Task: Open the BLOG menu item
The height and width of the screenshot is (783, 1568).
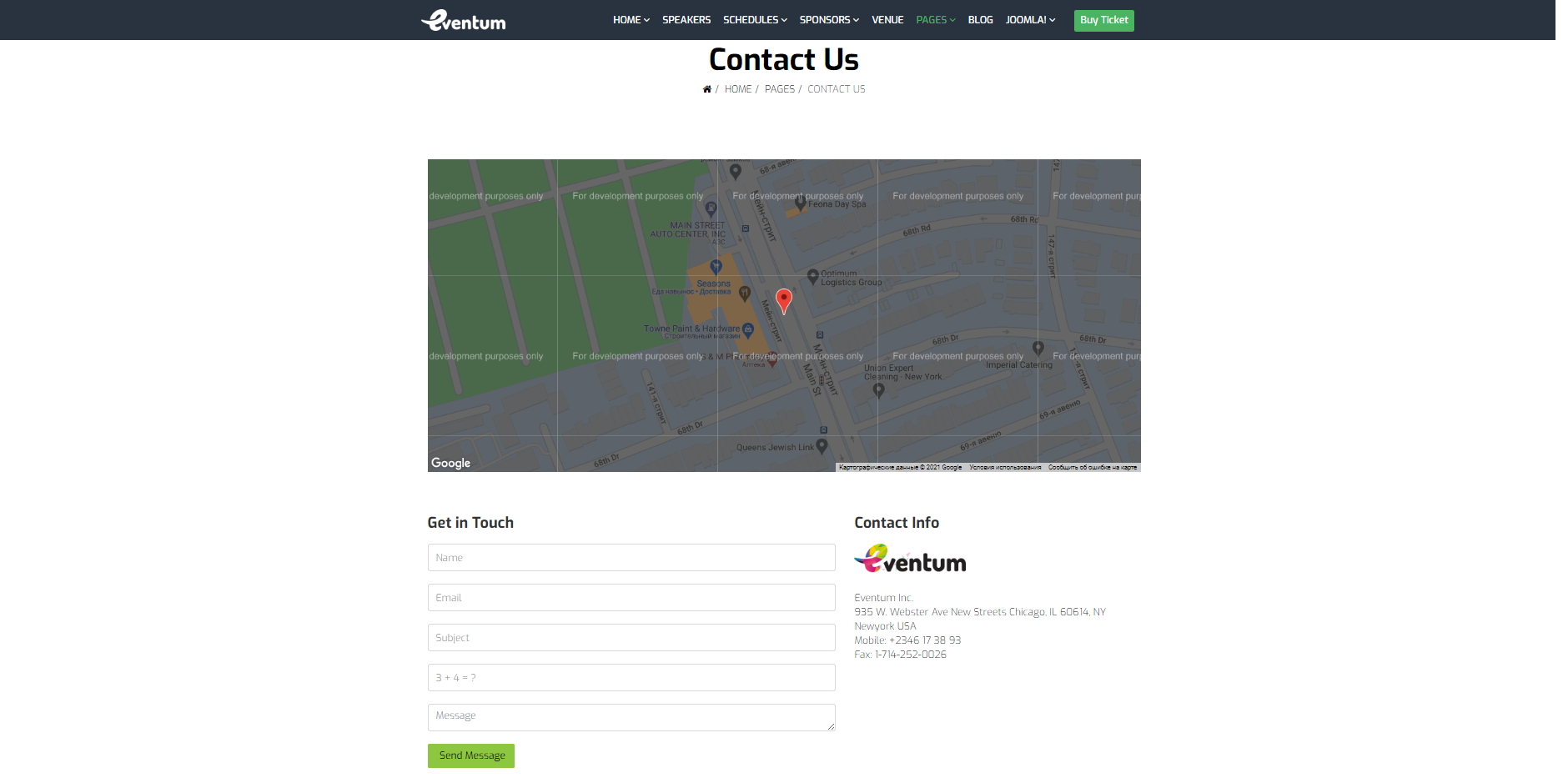Action: pos(980,20)
